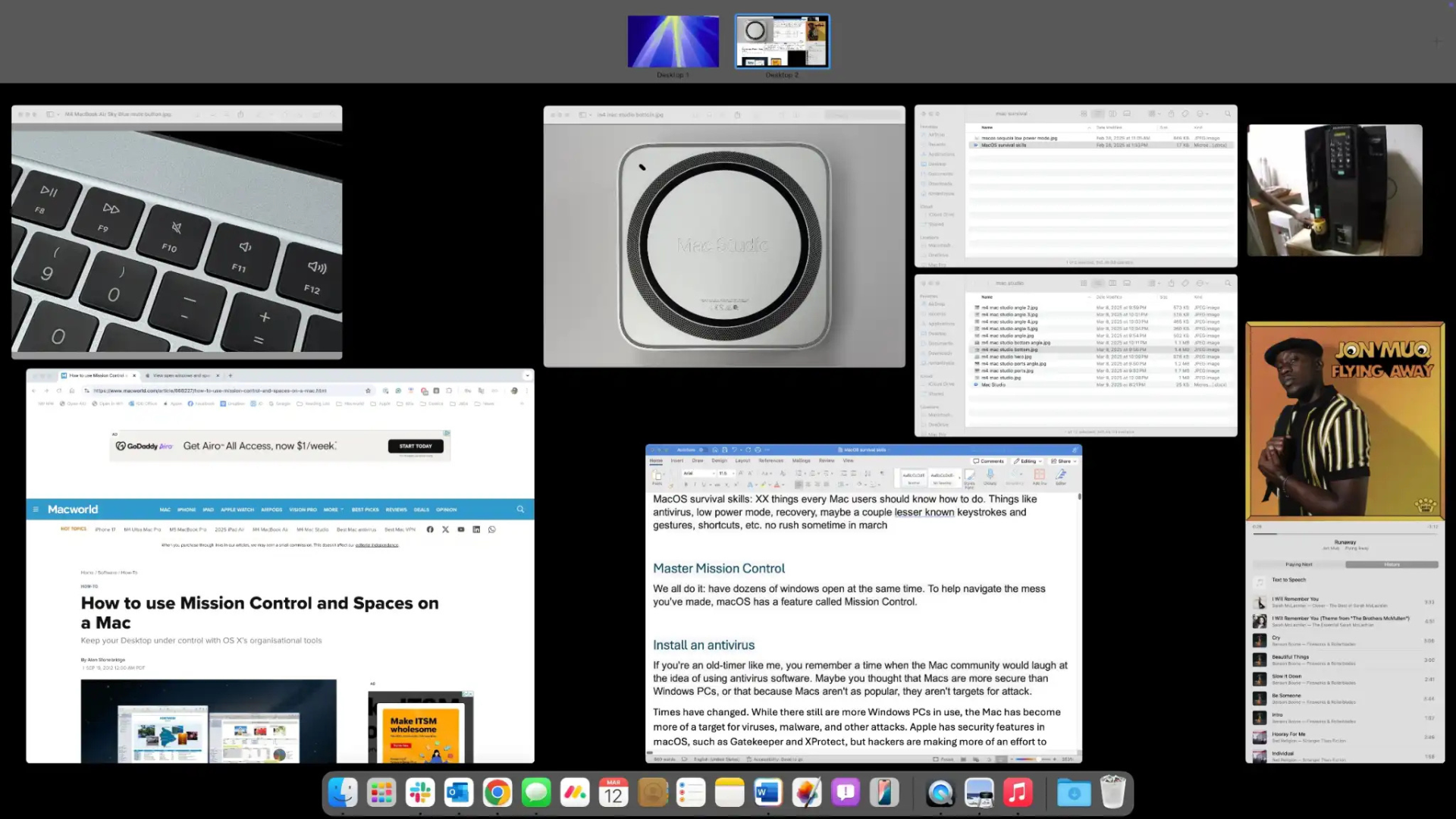
Task: Open Apple Music from the Dock
Action: point(1018,792)
